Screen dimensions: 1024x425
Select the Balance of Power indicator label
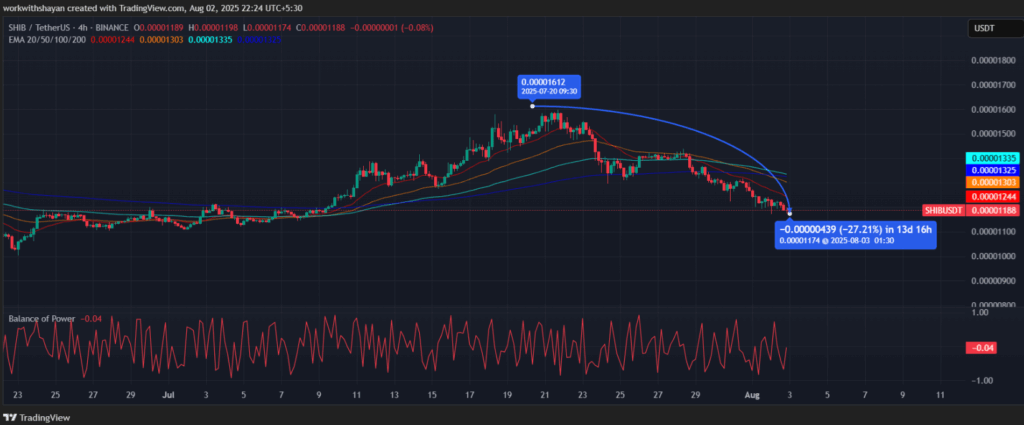point(42,319)
